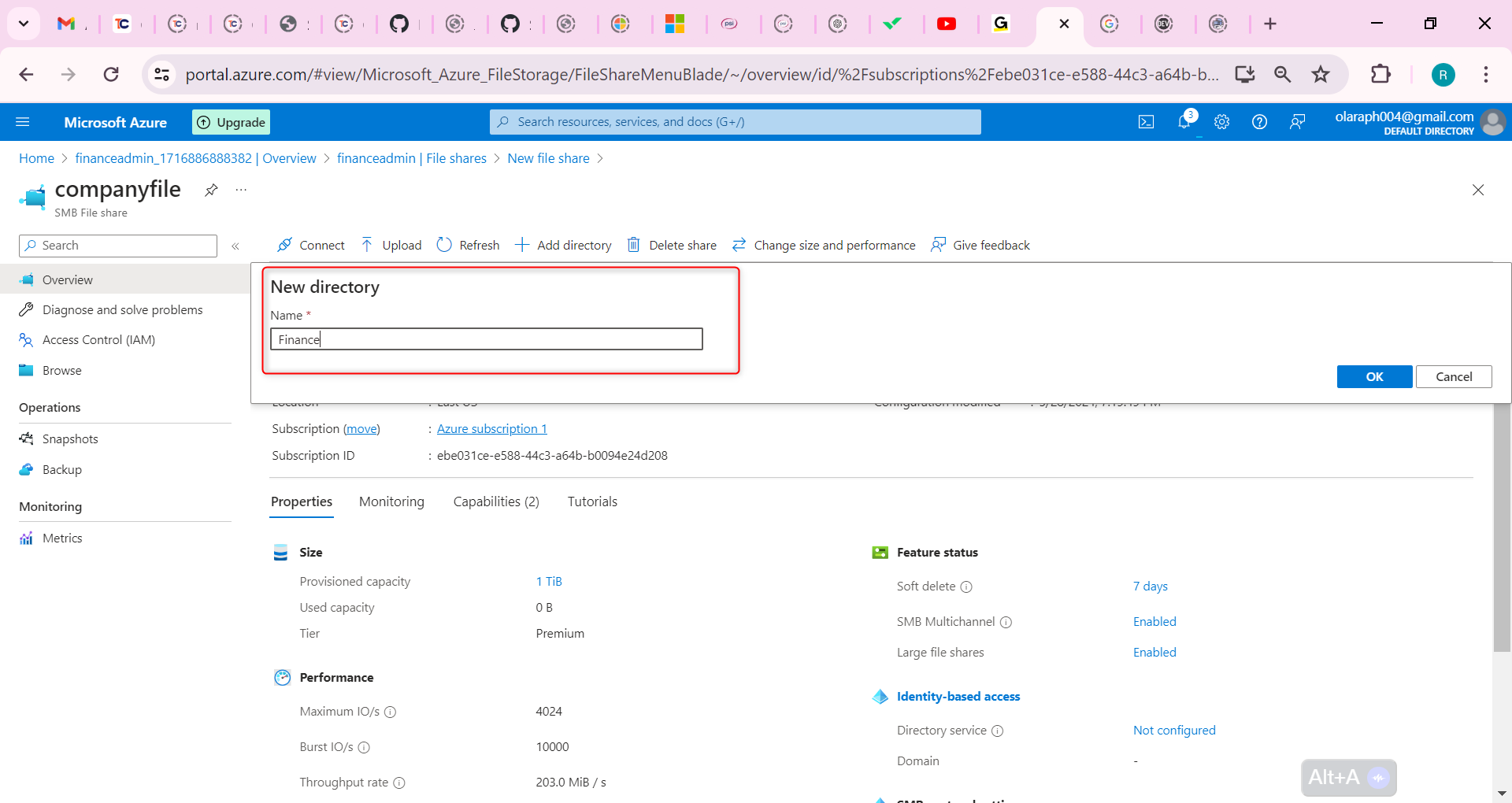Pin the companyfile overview to dashboard
The height and width of the screenshot is (803, 1512).
pos(210,190)
